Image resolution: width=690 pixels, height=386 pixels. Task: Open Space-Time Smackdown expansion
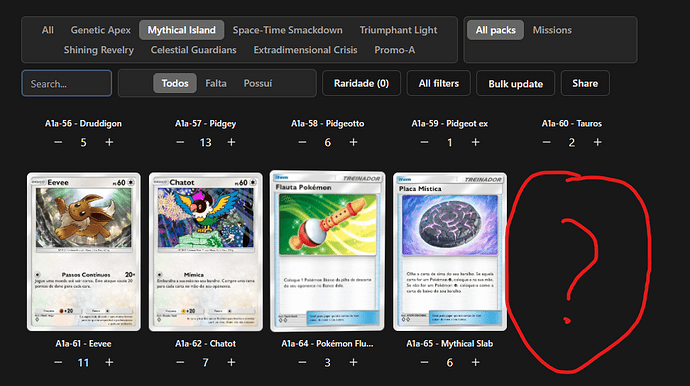[287, 30]
